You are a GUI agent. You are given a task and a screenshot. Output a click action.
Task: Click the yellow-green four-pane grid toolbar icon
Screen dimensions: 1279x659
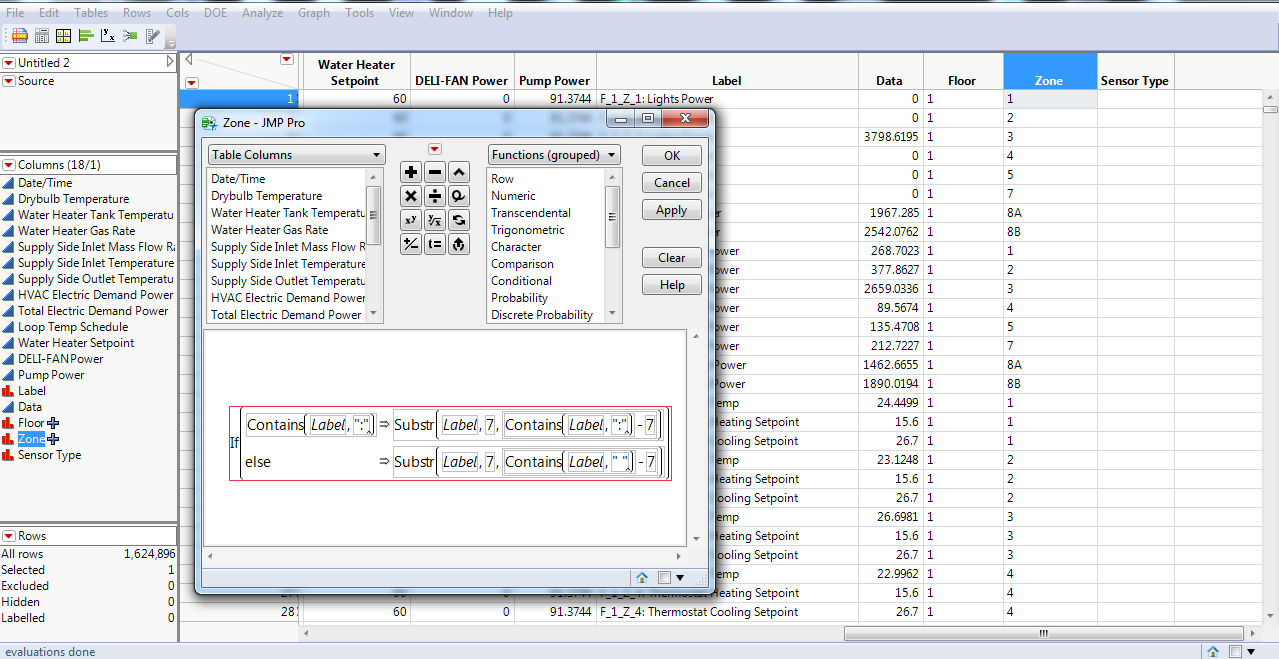(64, 36)
